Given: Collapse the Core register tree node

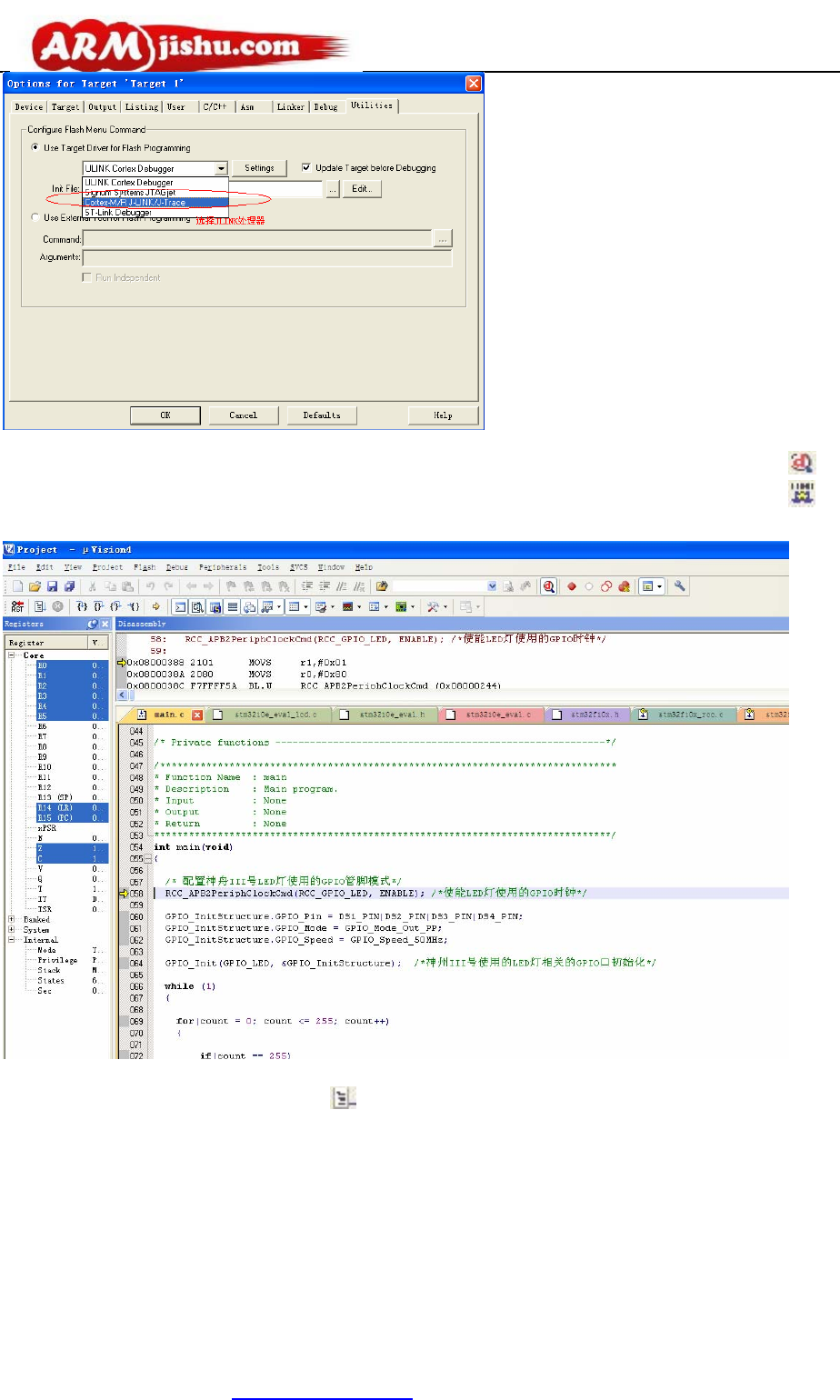Looking at the screenshot, I should point(12,655).
